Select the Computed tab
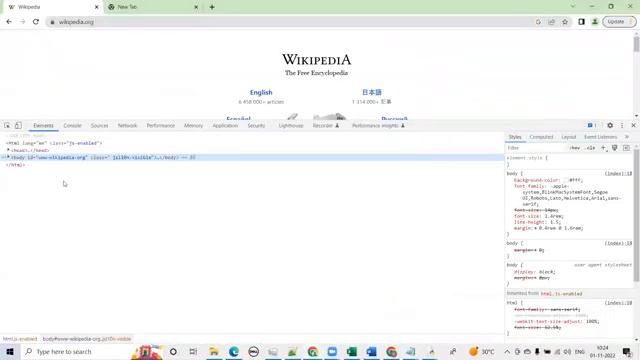This screenshot has height=360, width=640. coord(541,137)
